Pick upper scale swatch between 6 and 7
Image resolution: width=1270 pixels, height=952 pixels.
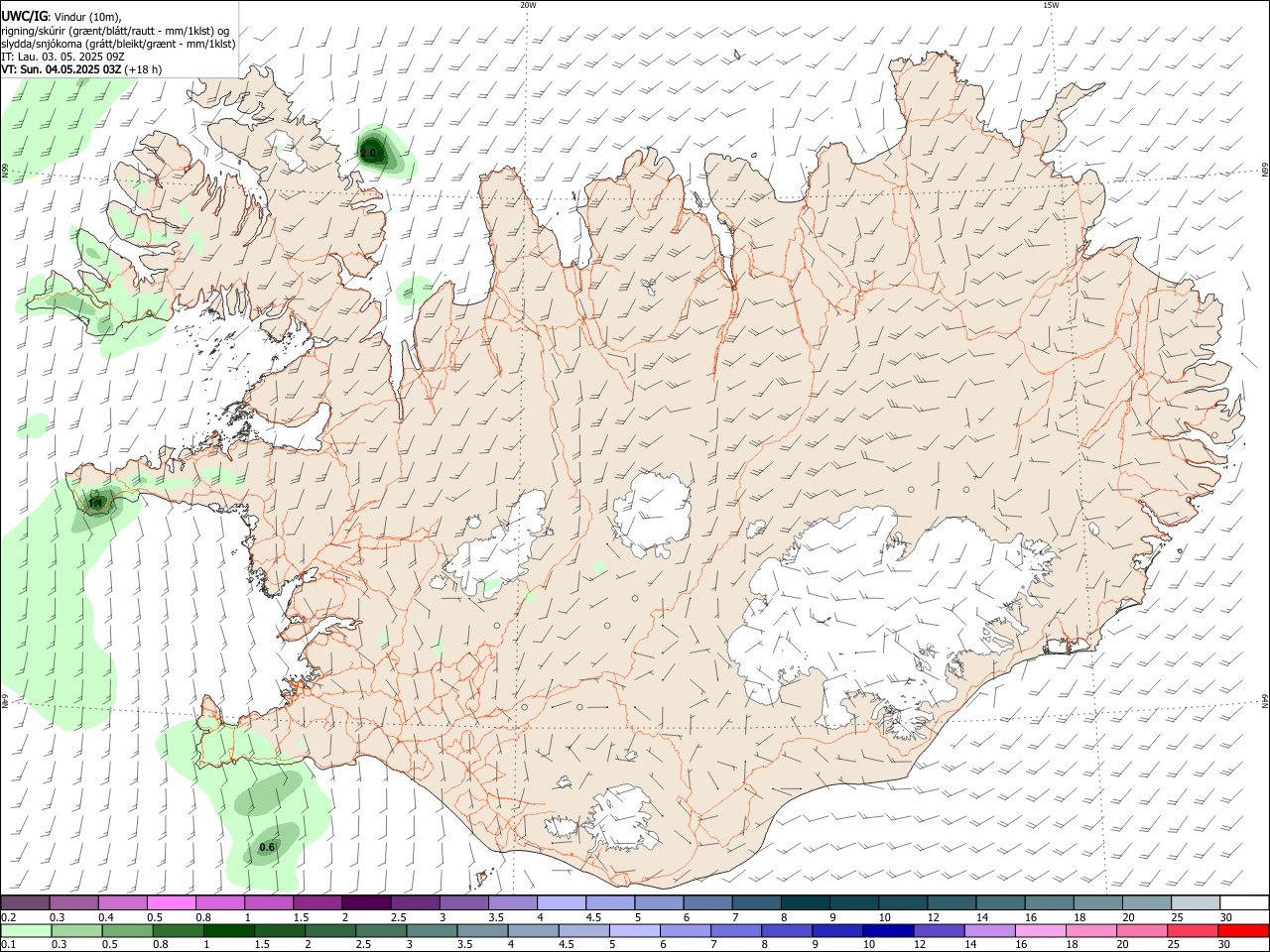point(707,902)
